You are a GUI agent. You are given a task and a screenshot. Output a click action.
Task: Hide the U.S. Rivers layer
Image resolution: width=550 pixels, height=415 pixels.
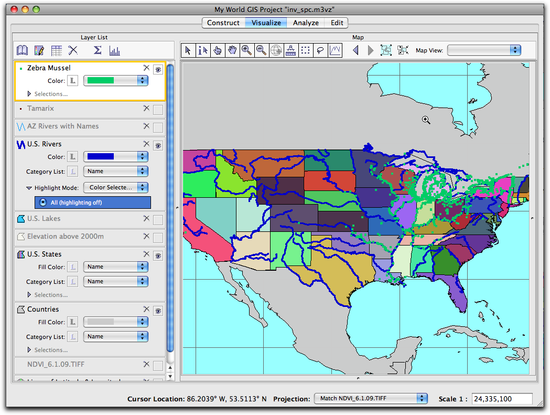coord(158,145)
